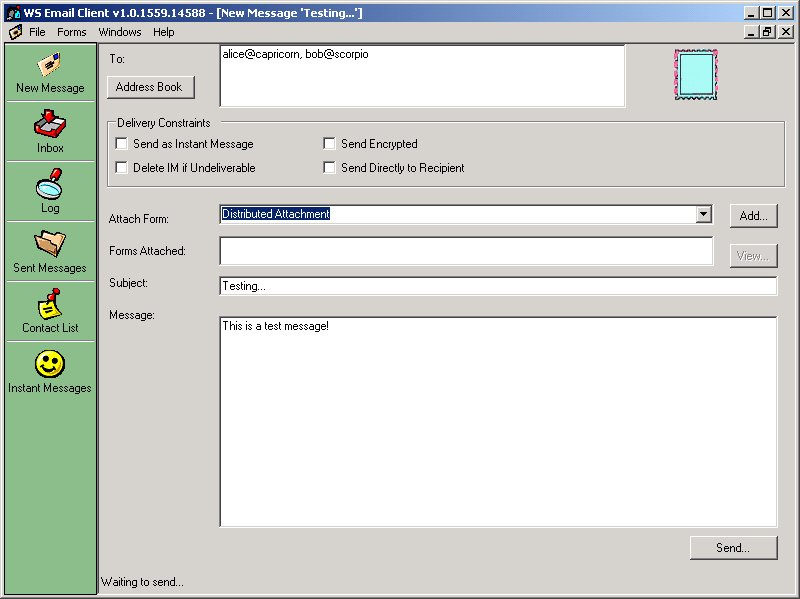800x599 pixels.
Task: Open the Forms menu
Action: pos(72,32)
